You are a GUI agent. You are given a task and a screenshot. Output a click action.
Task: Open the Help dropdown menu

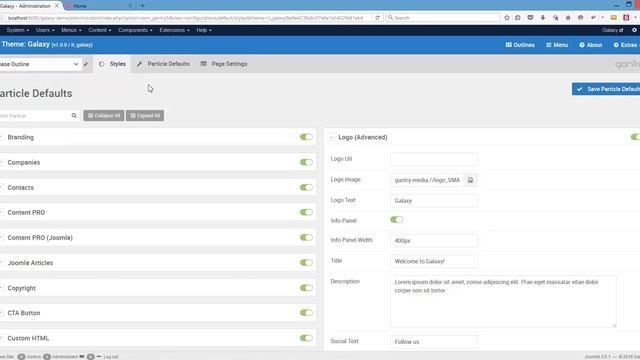204,30
